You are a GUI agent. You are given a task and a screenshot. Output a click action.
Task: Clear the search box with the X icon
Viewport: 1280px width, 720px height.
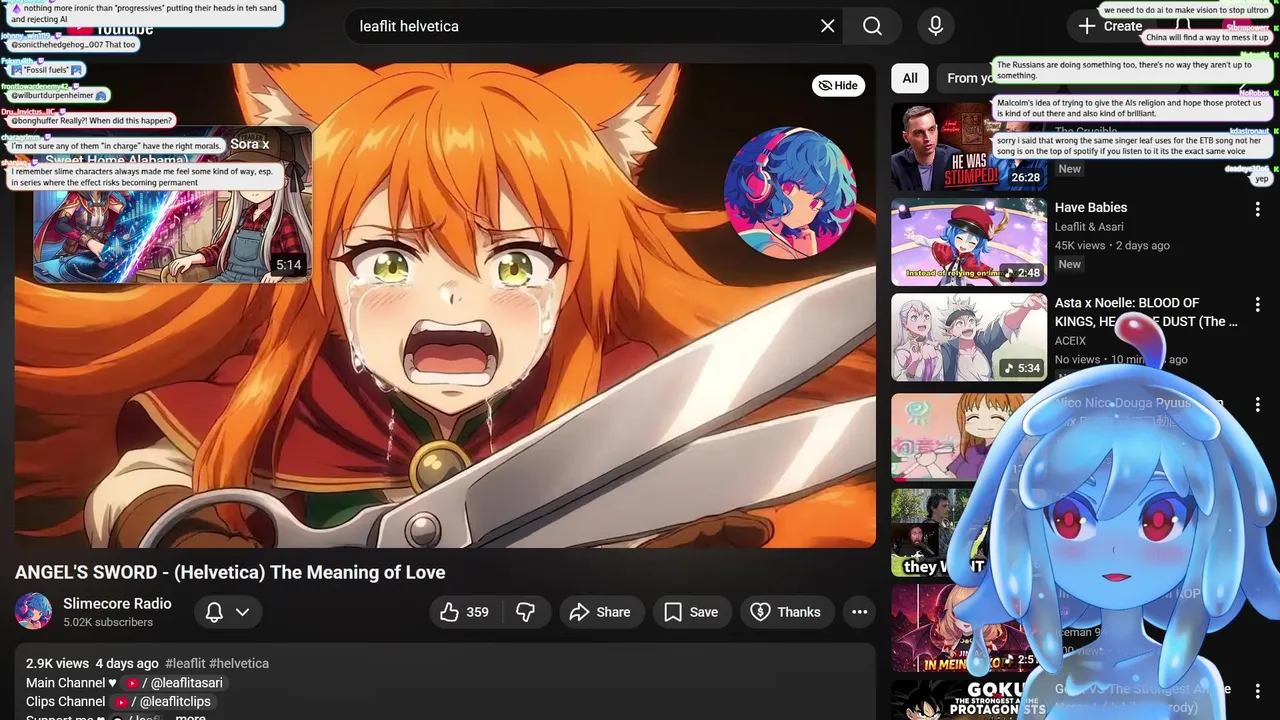[827, 26]
